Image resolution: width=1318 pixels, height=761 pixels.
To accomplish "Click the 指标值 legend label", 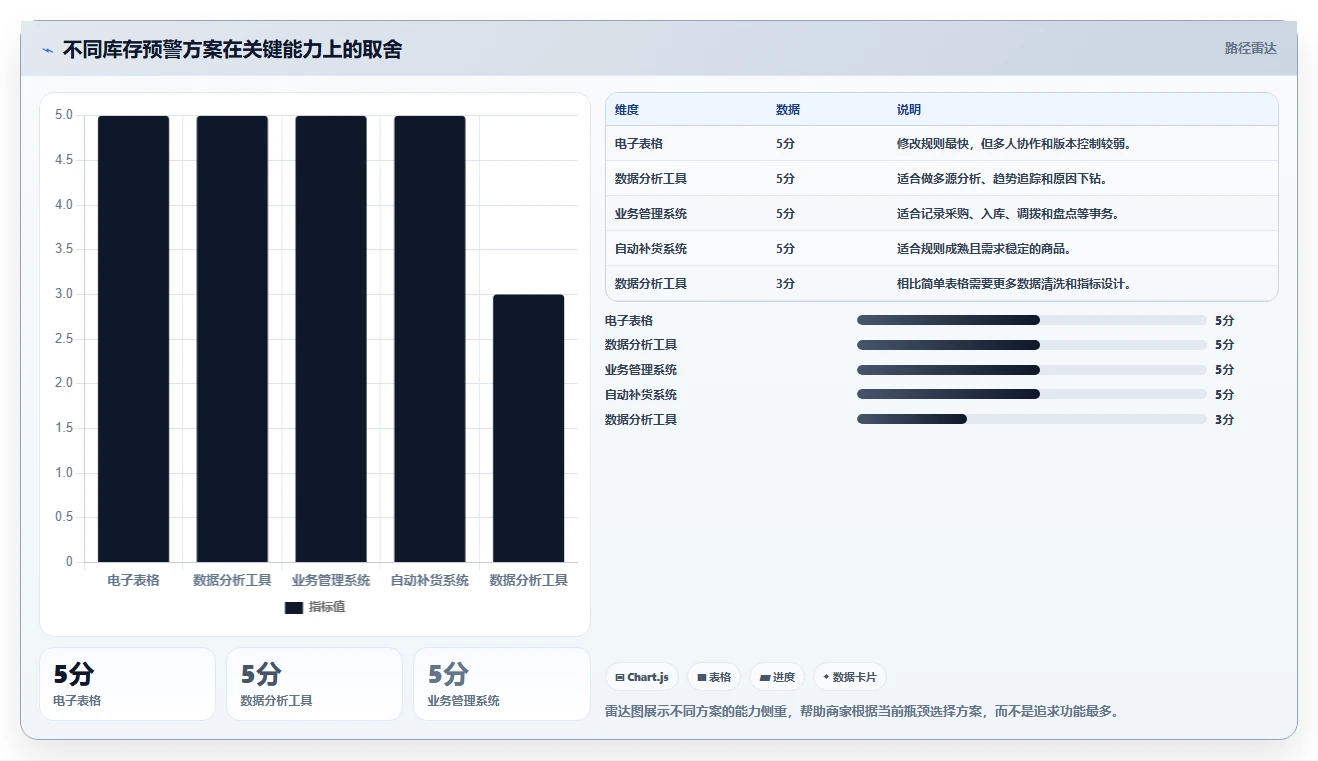I will (x=327, y=607).
